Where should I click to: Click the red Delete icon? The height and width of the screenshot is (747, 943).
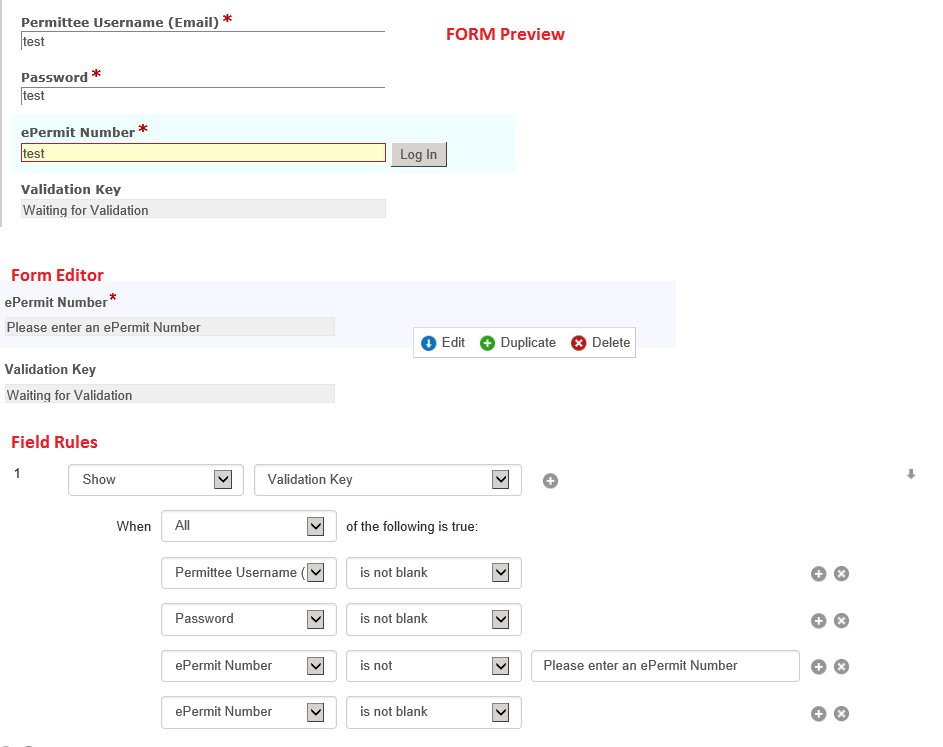tap(579, 343)
